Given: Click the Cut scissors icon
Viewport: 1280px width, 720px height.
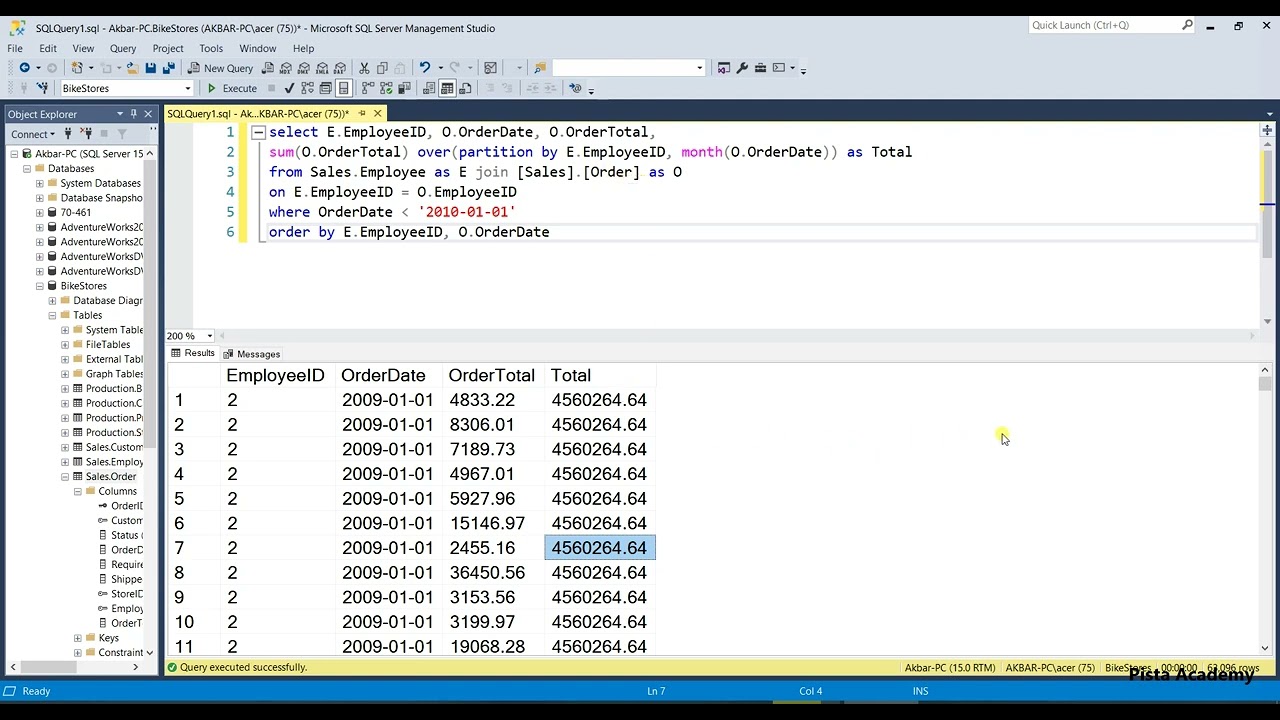Looking at the screenshot, I should click(364, 68).
